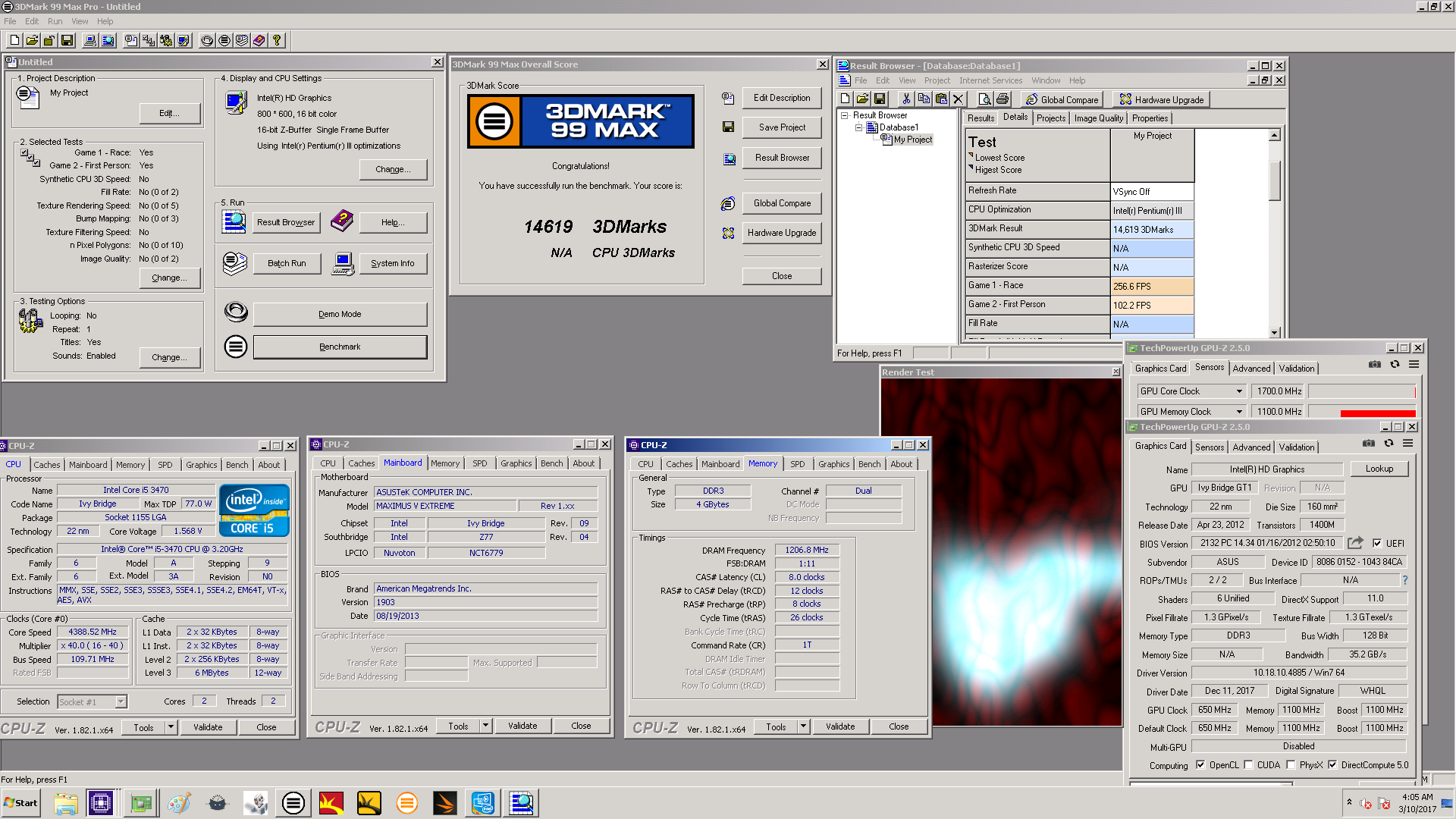
Task: Toggle the PhysX checkbox in GPU-Z
Action: (x=1291, y=765)
